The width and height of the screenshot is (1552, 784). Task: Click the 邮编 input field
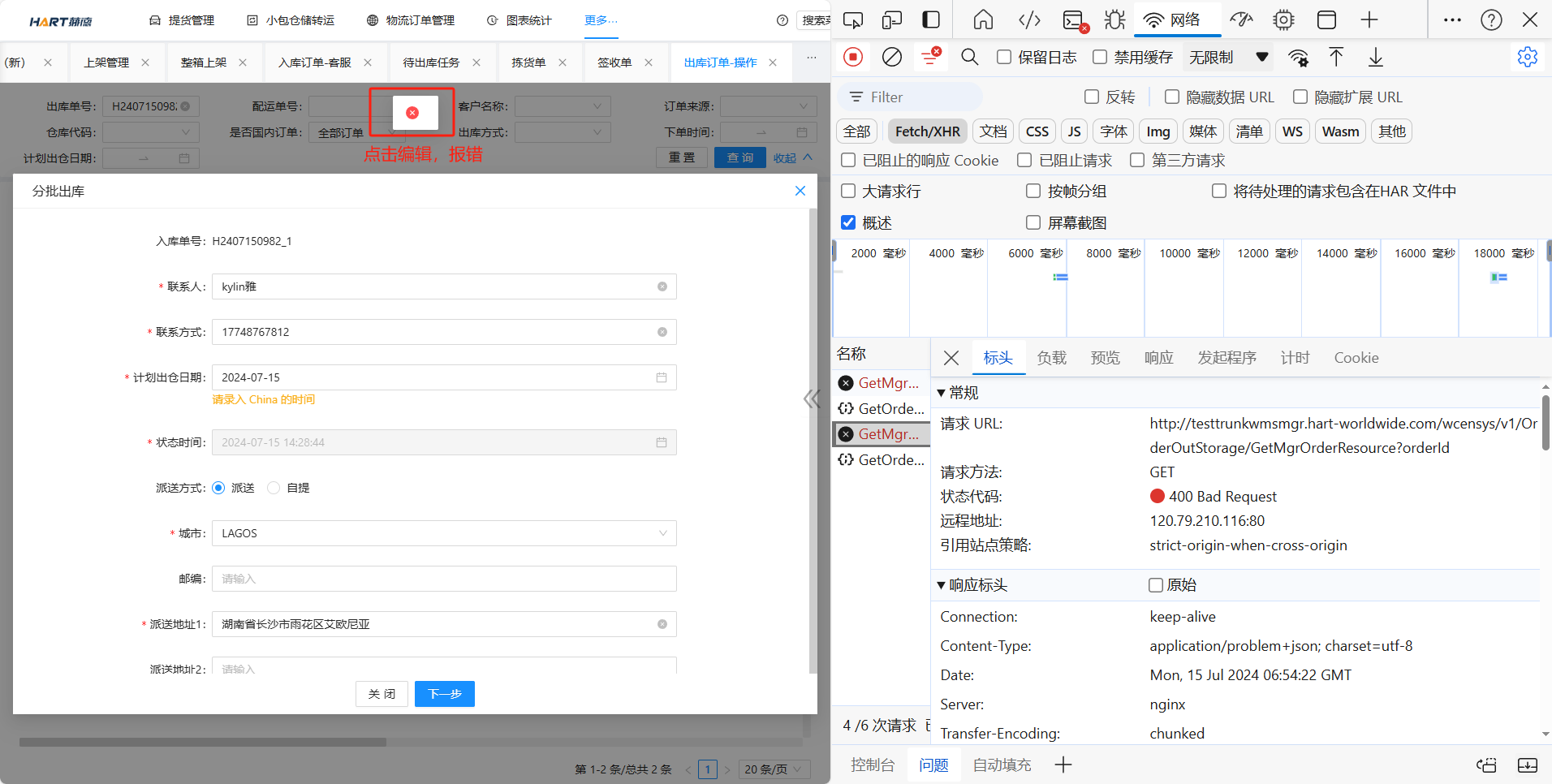click(x=443, y=579)
